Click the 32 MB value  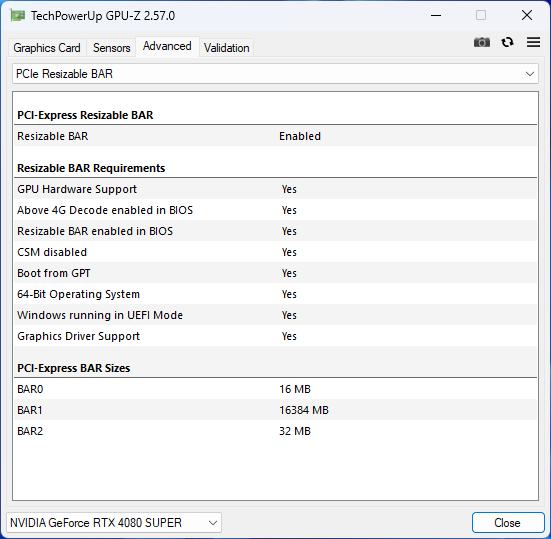coord(295,431)
